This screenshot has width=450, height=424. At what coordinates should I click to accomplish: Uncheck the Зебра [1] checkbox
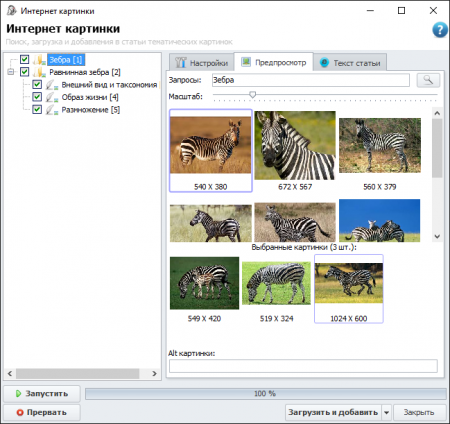pyautogui.click(x=25, y=59)
